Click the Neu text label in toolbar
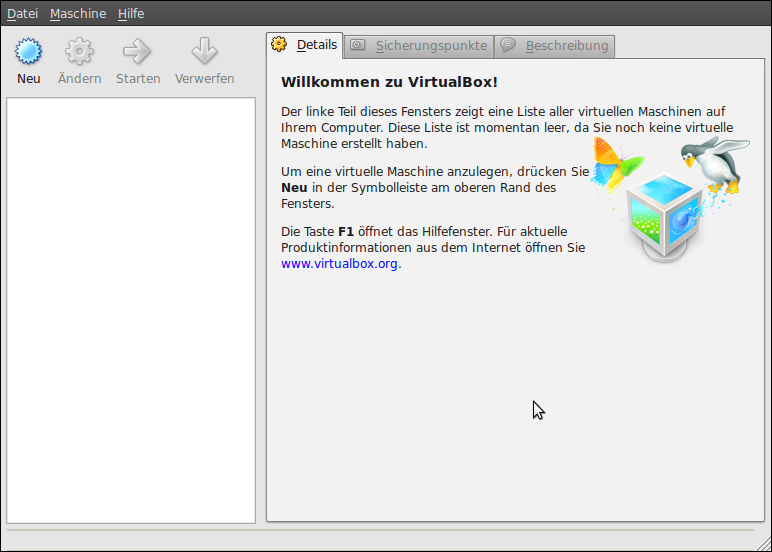 click(x=29, y=78)
